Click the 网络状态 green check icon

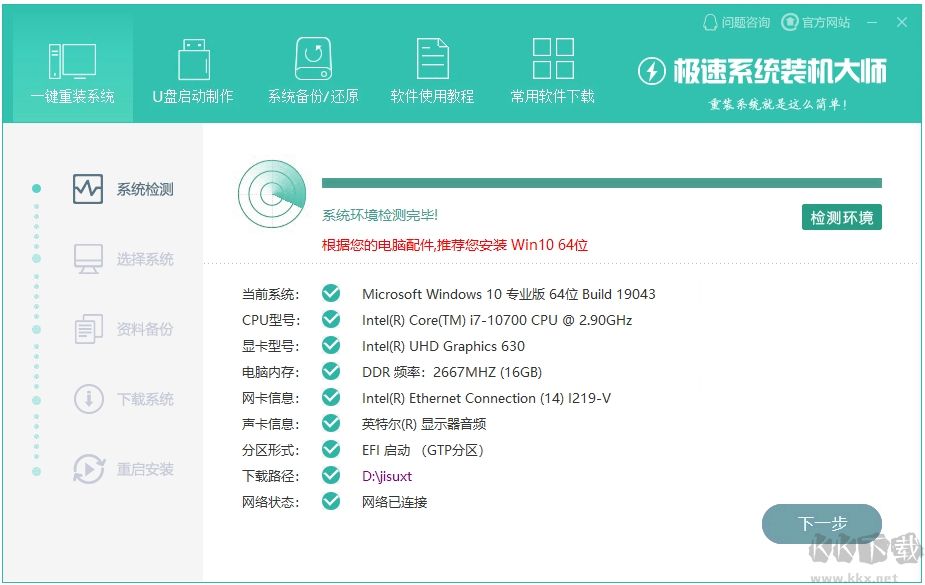click(331, 501)
